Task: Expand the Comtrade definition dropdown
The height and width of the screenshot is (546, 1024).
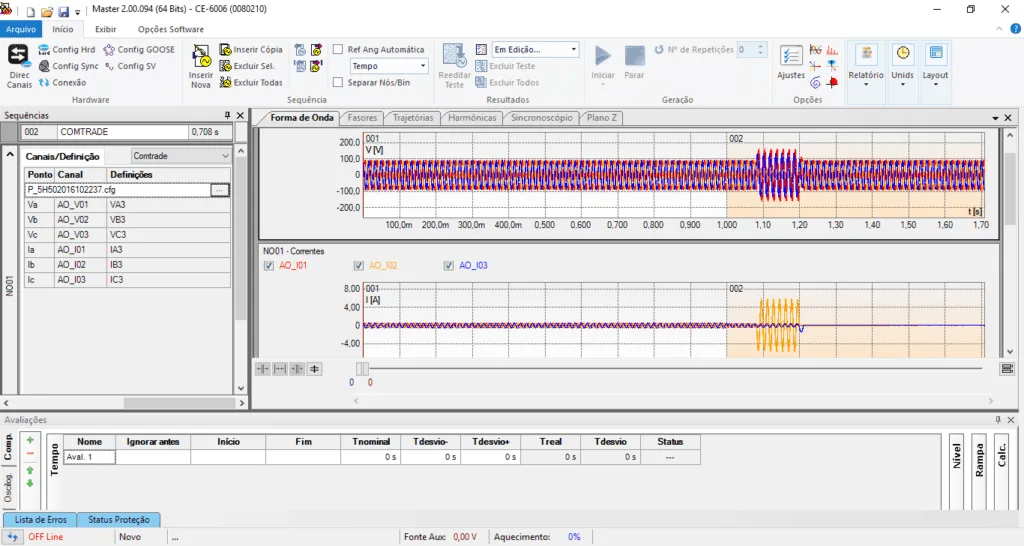Action: 181,156
